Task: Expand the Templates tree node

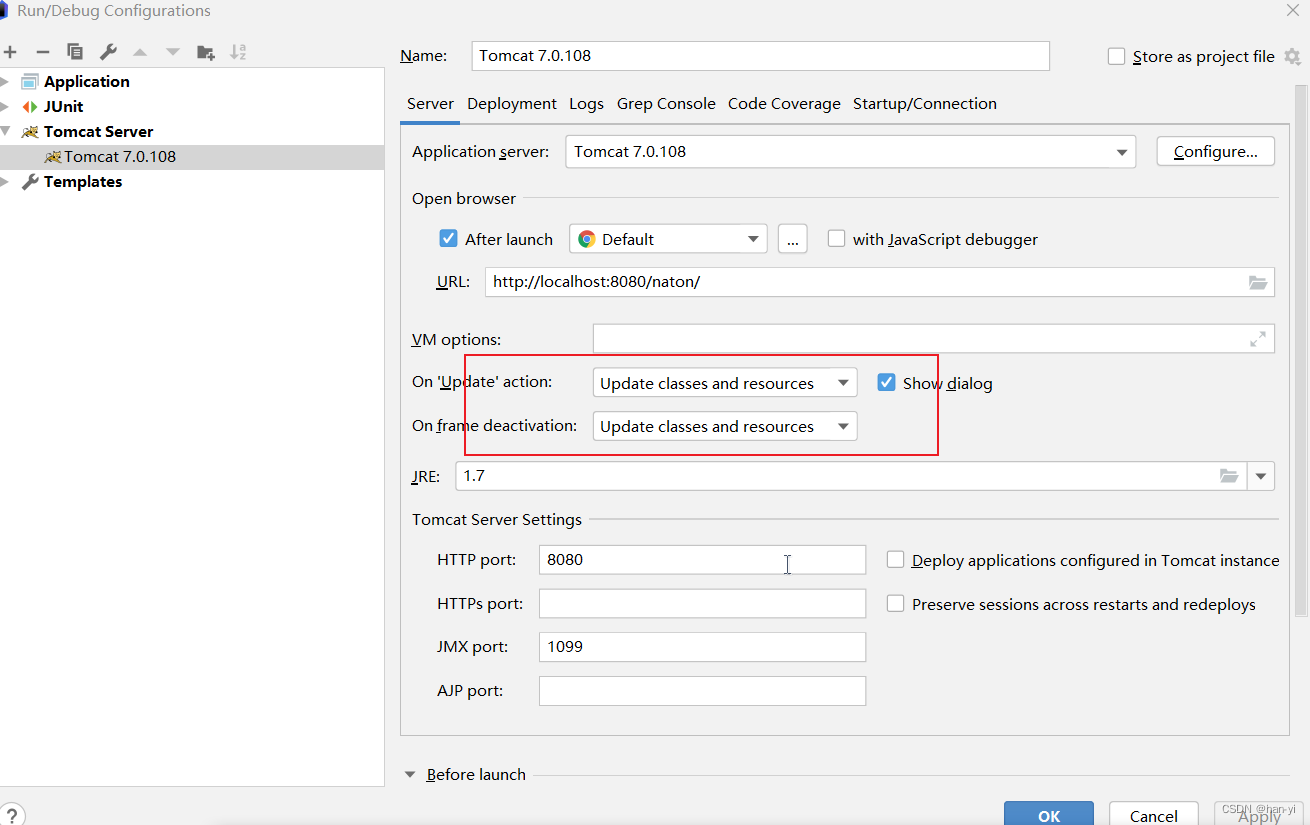Action: pyautogui.click(x=5, y=181)
